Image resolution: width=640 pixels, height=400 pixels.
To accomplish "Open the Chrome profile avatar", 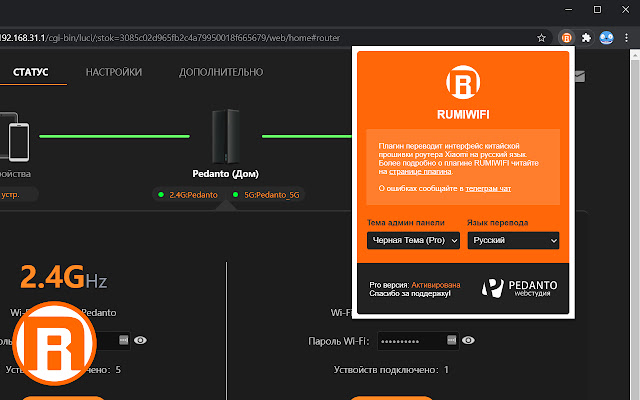I will (606, 38).
